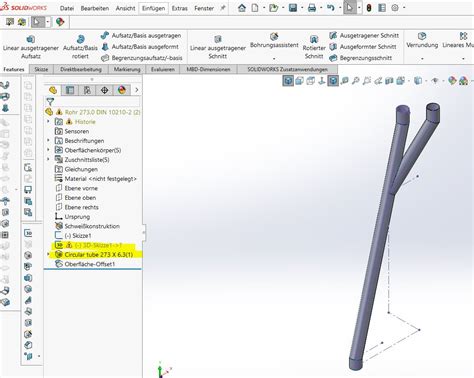This screenshot has width=474, height=378.
Task: Expand more manager tabs chevron
Action: point(136,90)
